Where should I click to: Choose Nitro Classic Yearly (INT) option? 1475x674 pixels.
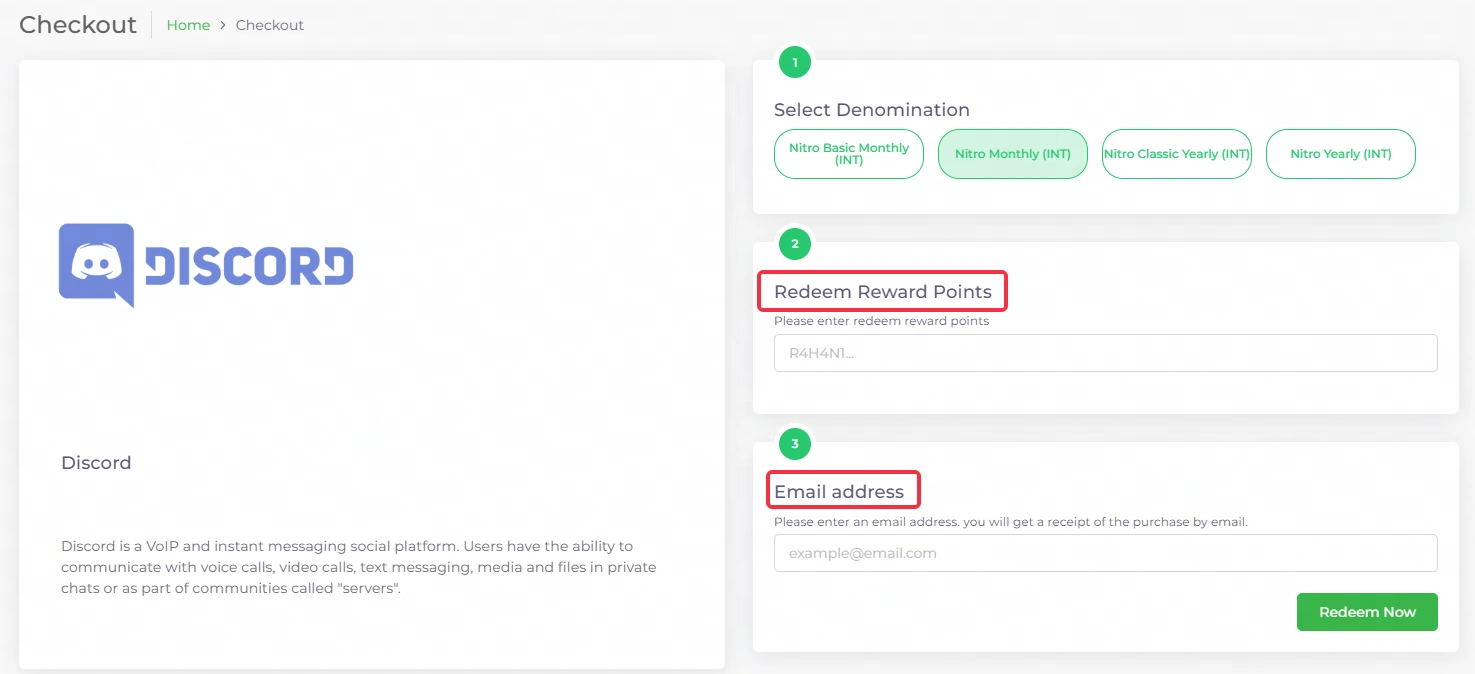click(x=1176, y=154)
